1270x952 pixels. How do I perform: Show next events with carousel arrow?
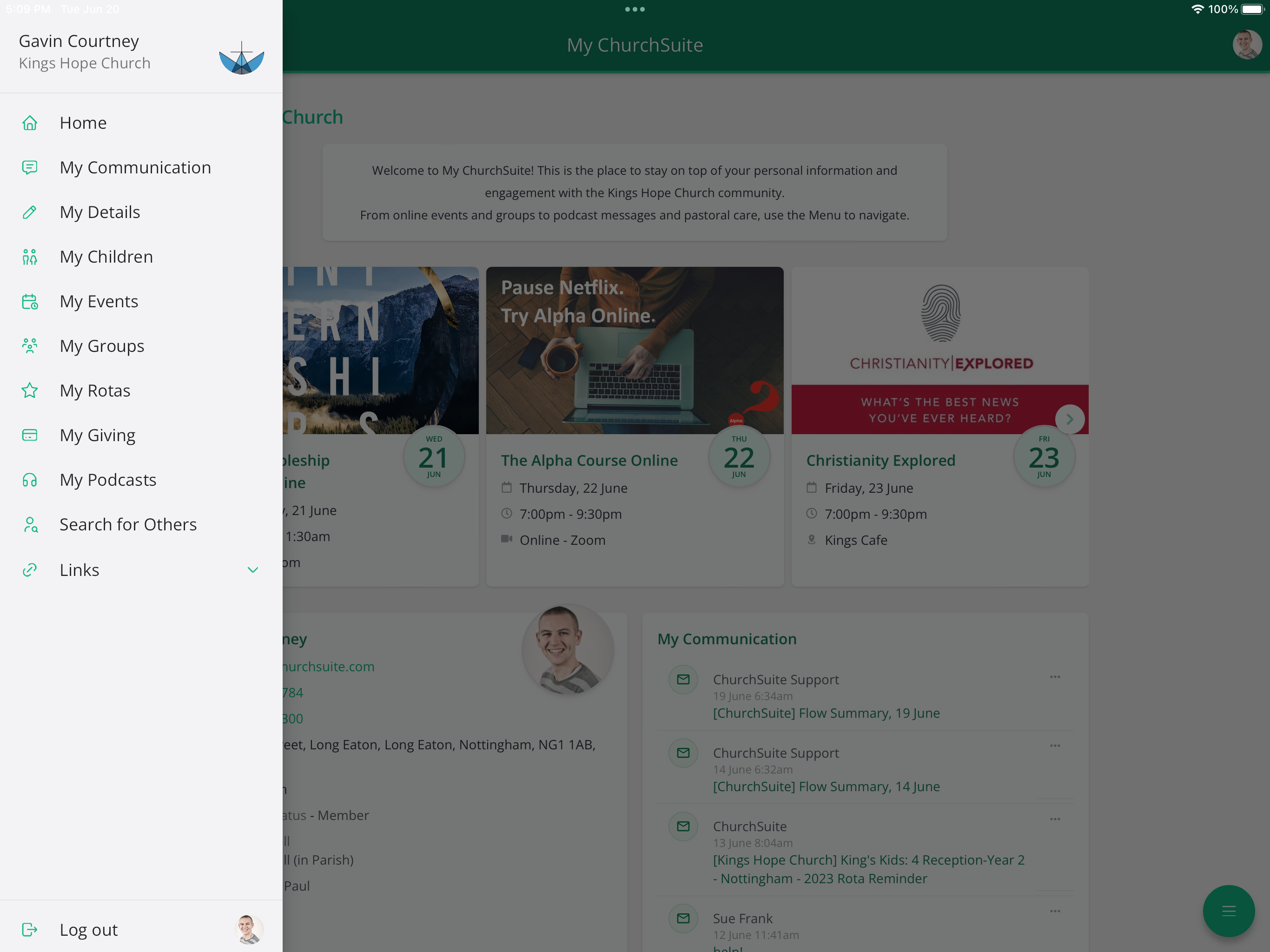(x=1070, y=419)
